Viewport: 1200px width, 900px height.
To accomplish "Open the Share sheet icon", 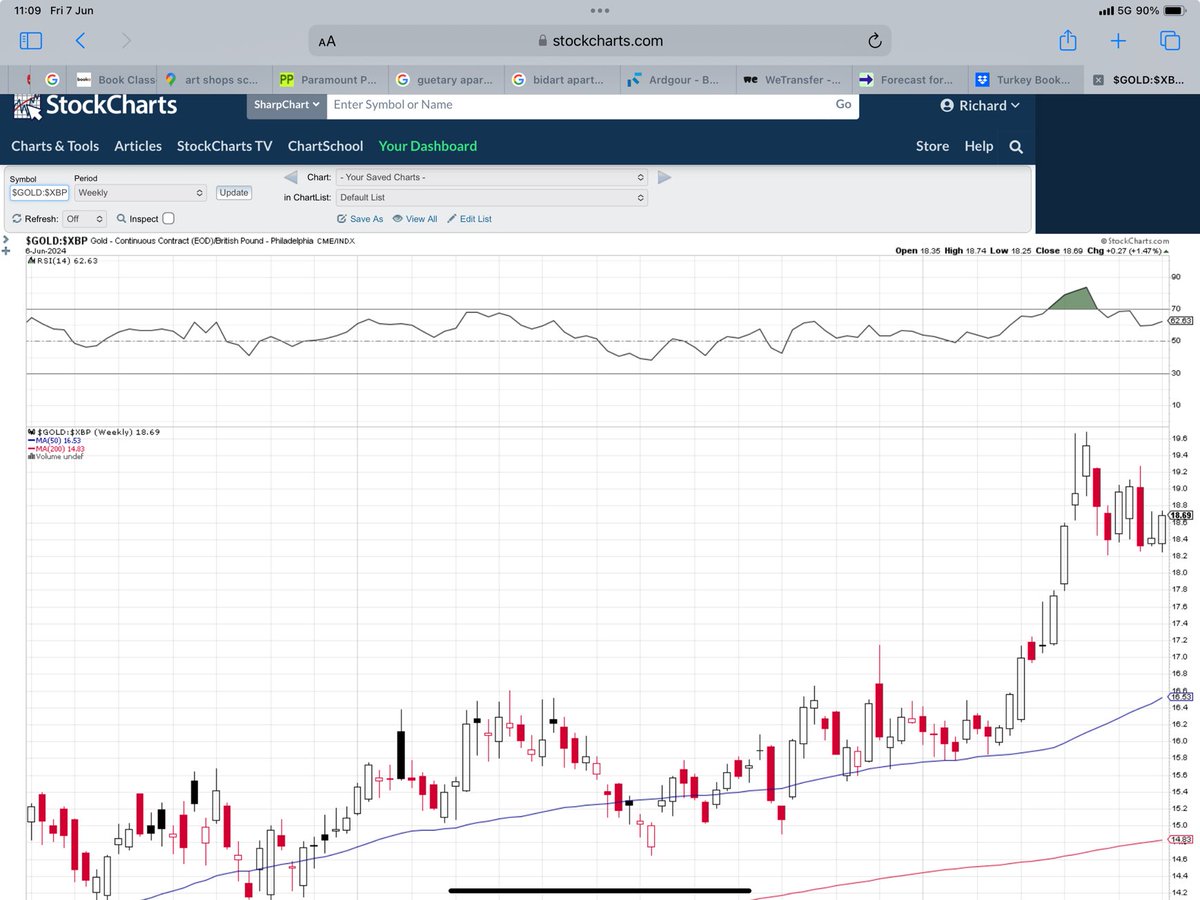I will coord(1067,40).
